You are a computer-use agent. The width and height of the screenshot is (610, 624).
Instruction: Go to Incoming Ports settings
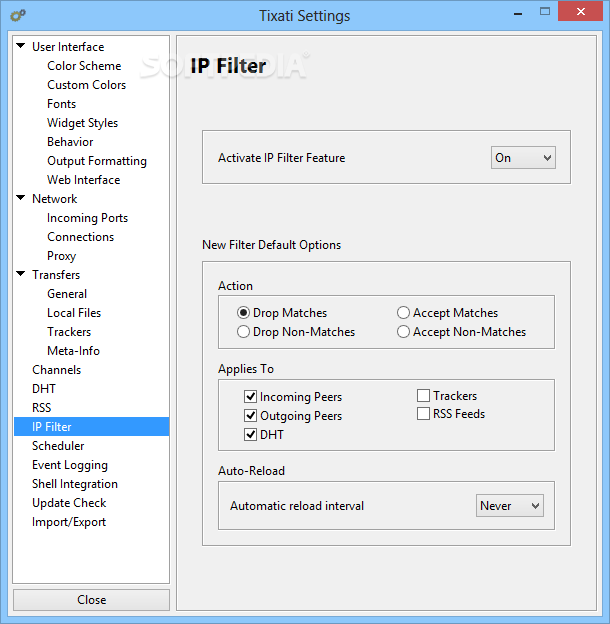coord(88,218)
